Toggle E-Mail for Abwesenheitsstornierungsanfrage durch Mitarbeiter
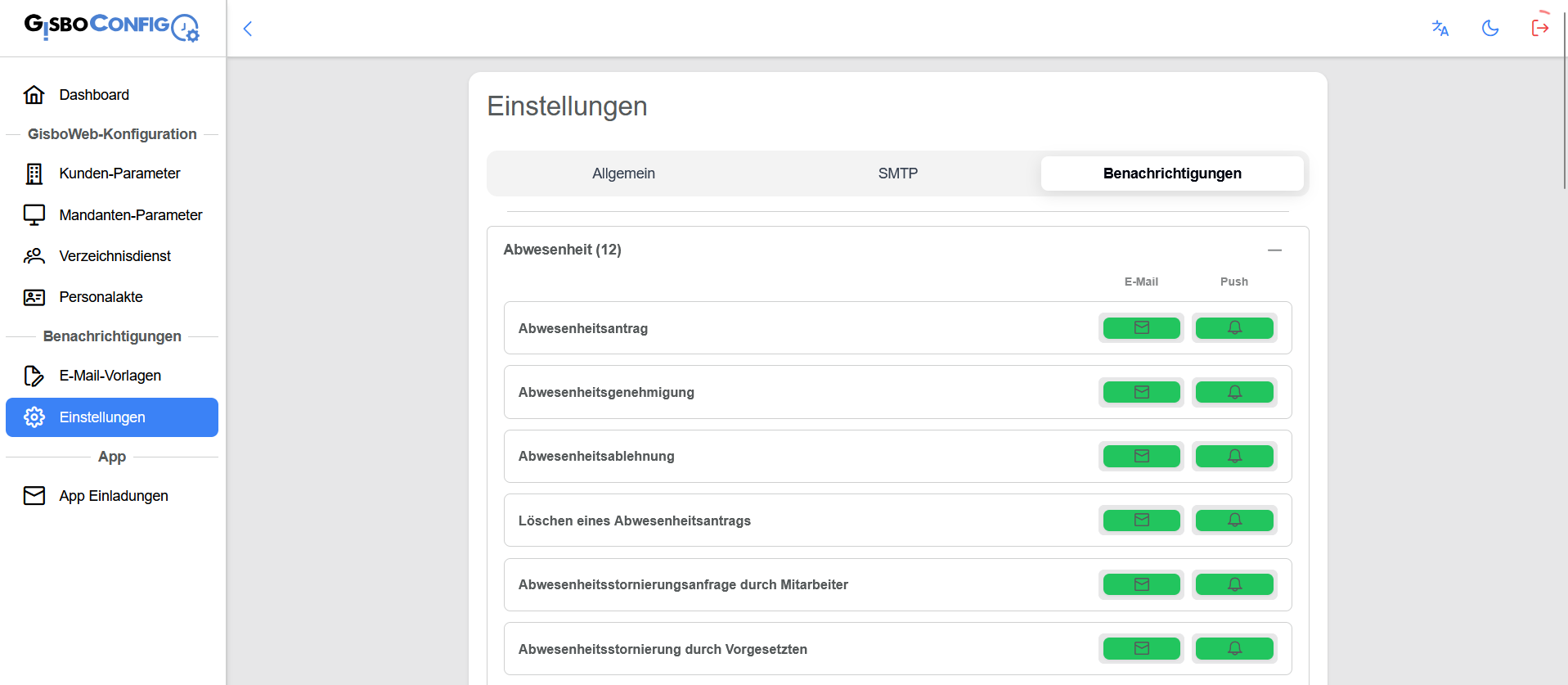This screenshot has height=685, width=1568. coord(1141,584)
